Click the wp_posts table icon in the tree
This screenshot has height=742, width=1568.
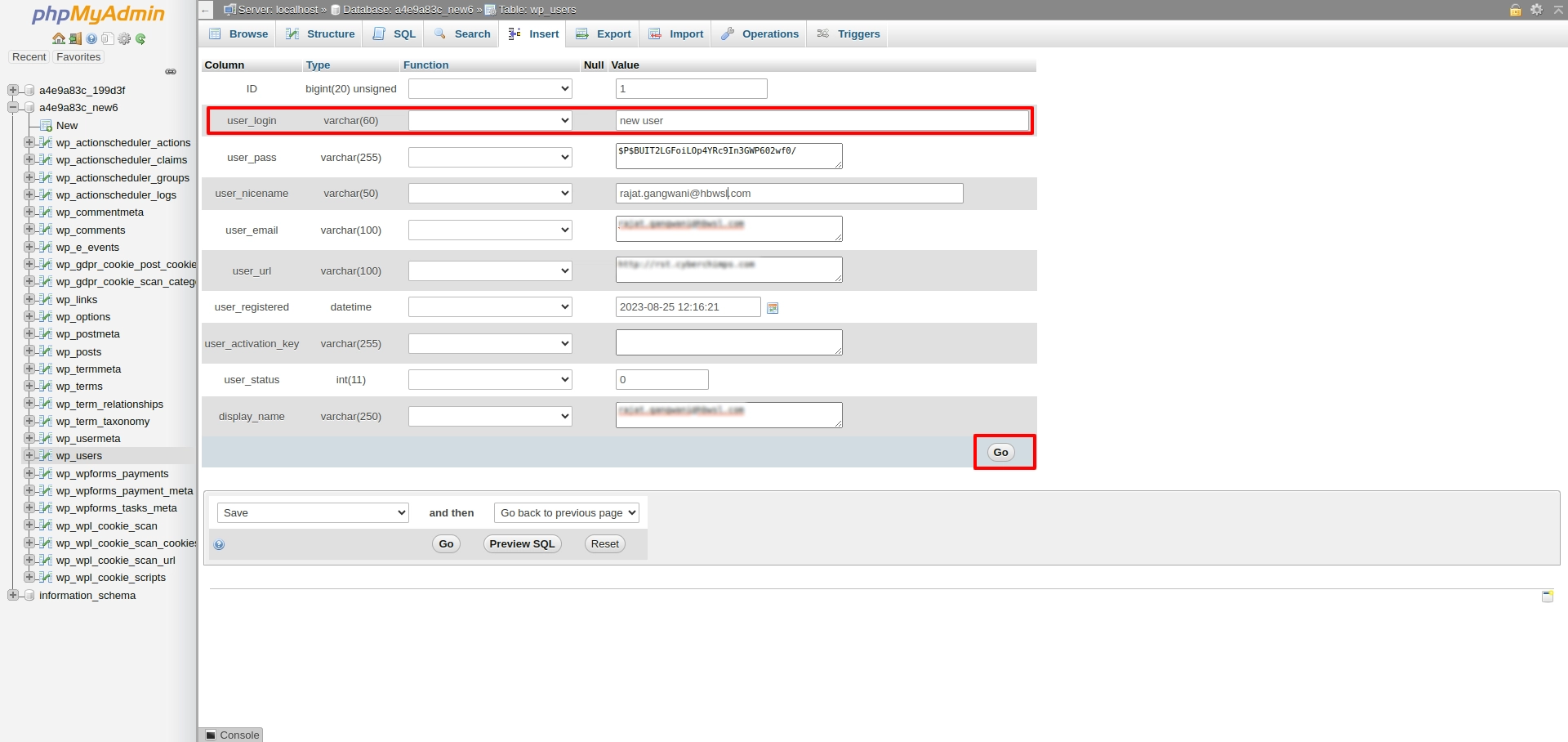[46, 351]
